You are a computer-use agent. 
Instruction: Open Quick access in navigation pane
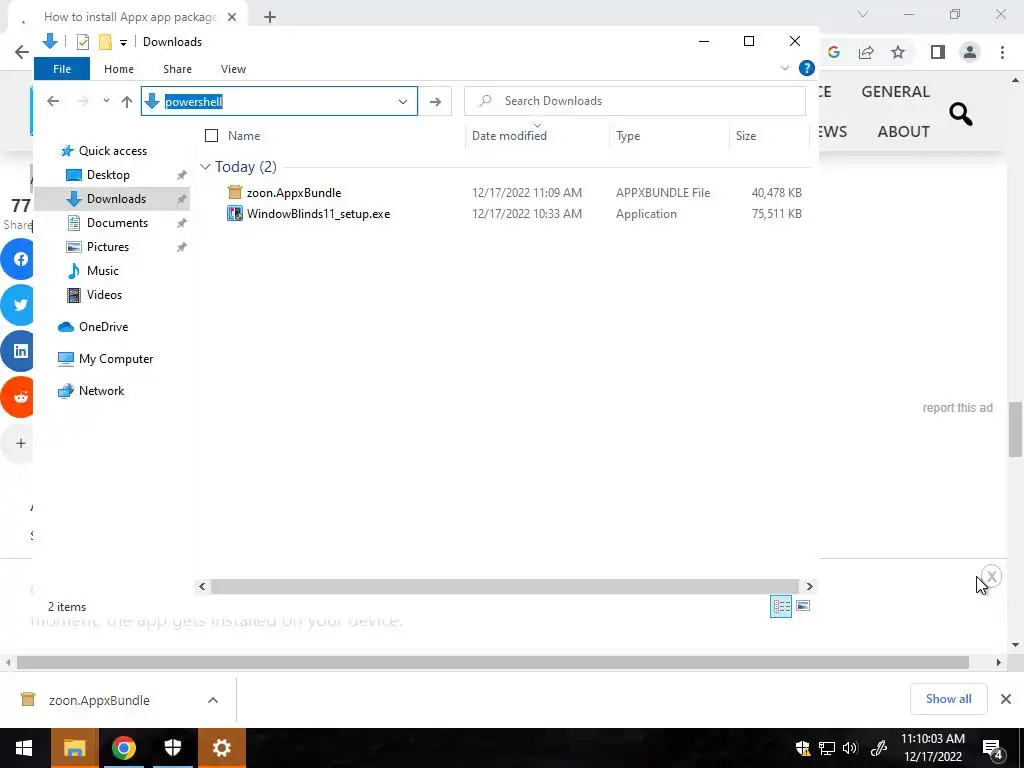pyautogui.click(x=113, y=151)
